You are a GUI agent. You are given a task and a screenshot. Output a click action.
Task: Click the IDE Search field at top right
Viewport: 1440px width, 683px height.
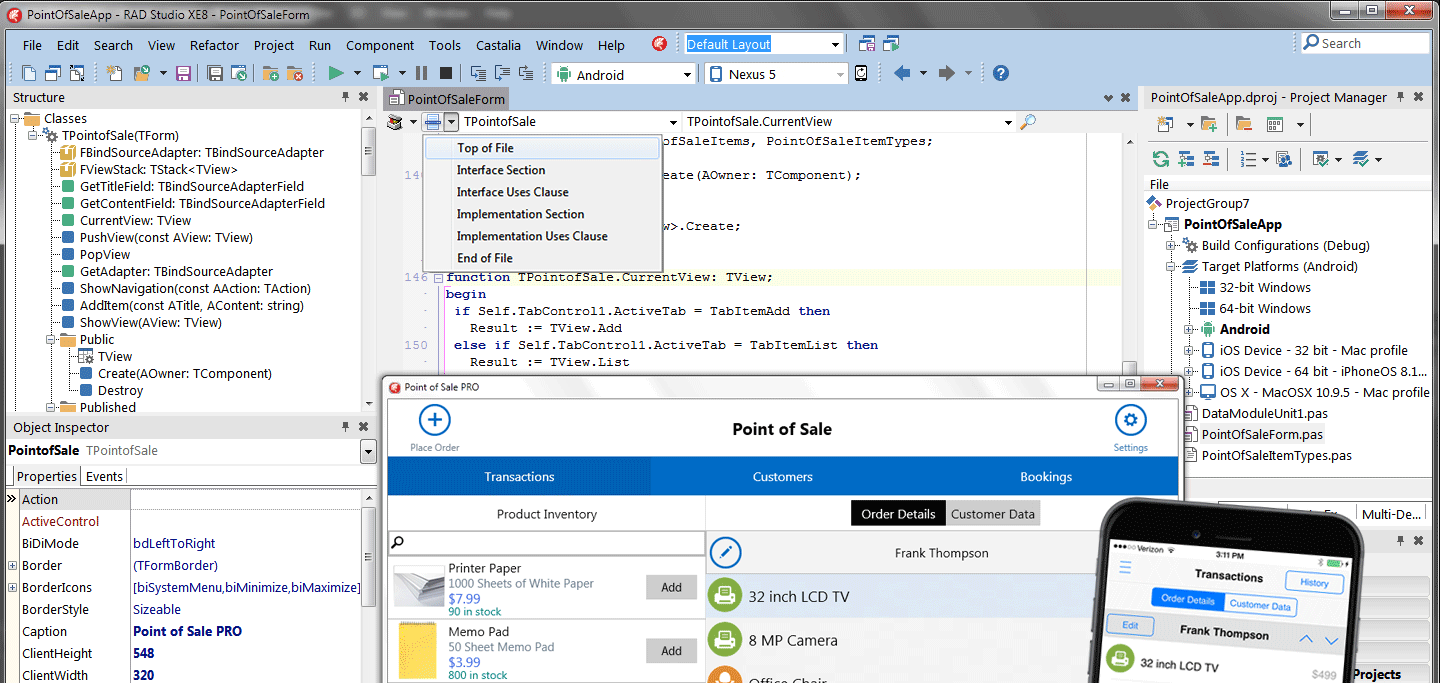(1365, 43)
